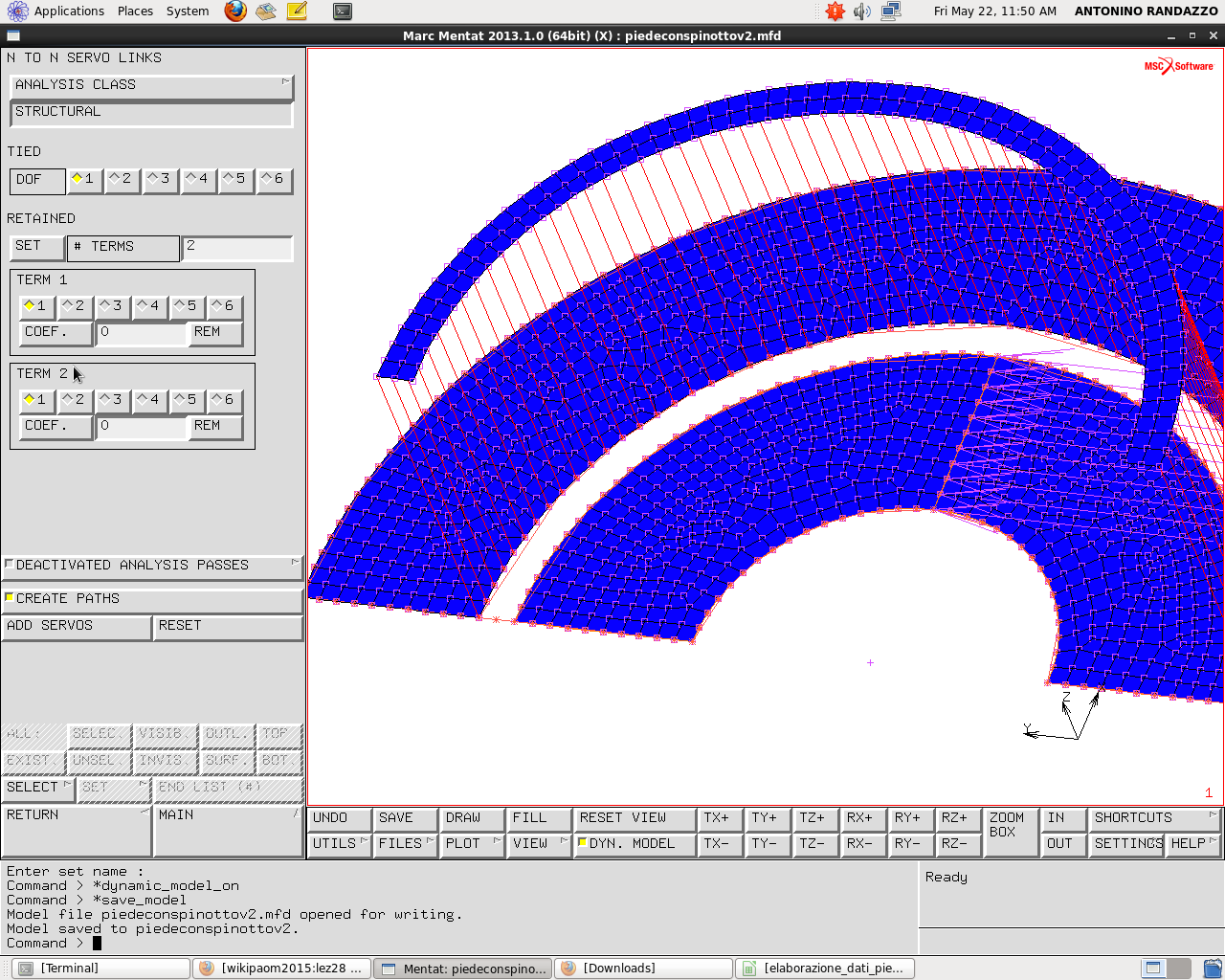Open the System menu

click(188, 11)
